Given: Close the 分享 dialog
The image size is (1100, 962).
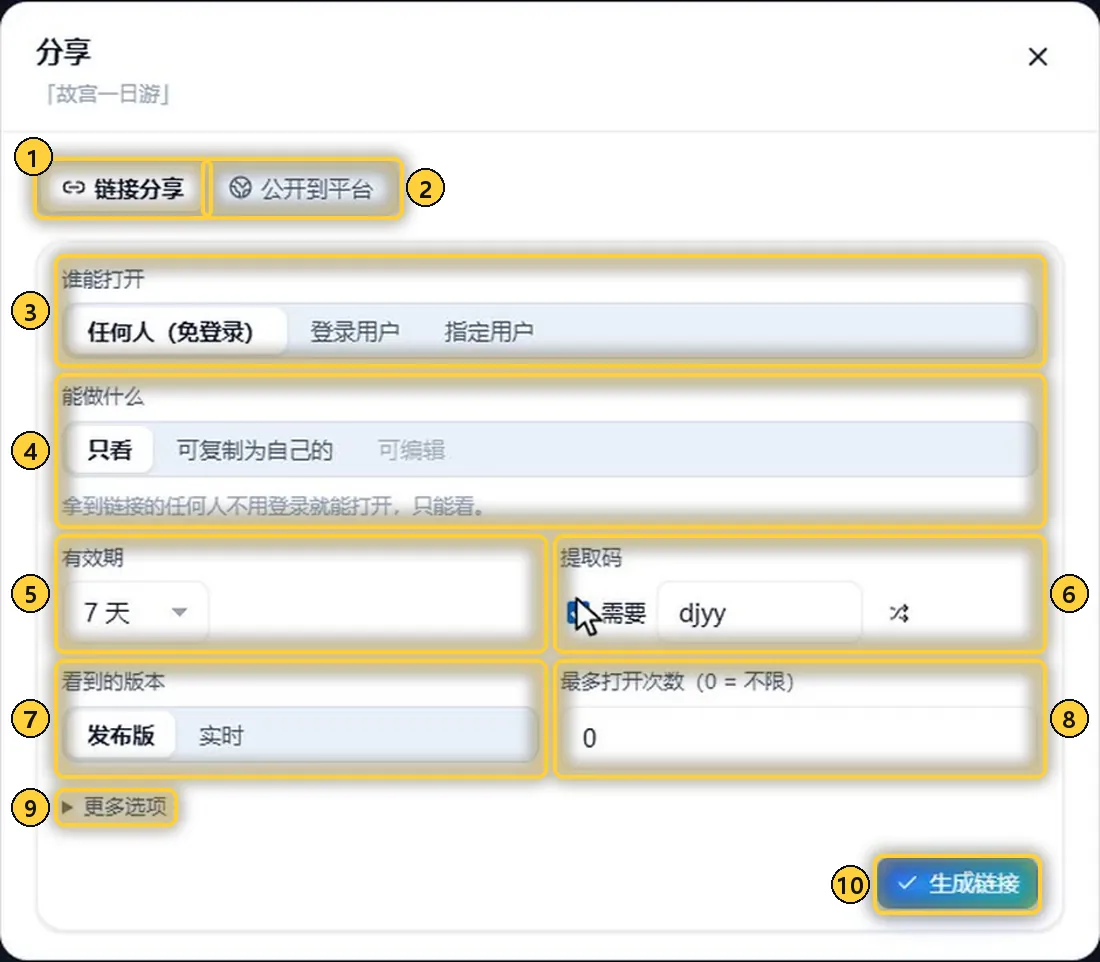Looking at the screenshot, I should [1038, 57].
